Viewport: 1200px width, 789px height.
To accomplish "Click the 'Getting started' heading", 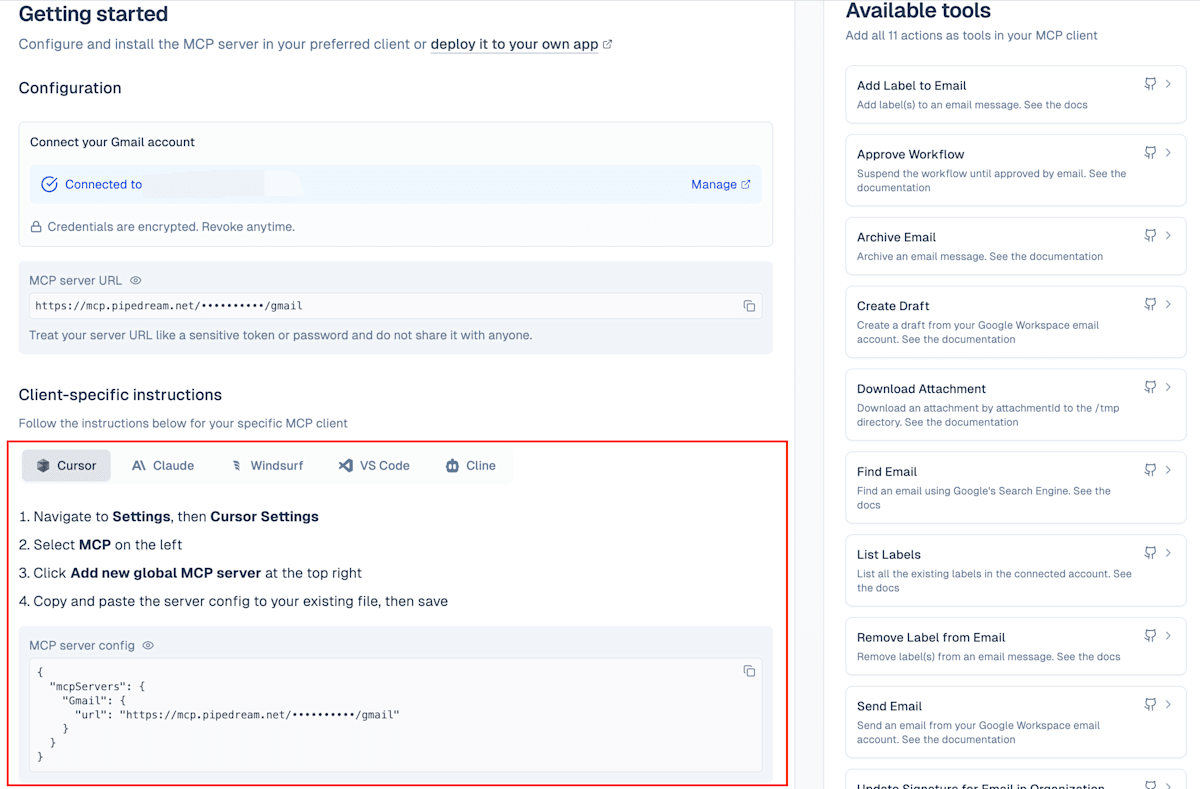I will point(93,14).
